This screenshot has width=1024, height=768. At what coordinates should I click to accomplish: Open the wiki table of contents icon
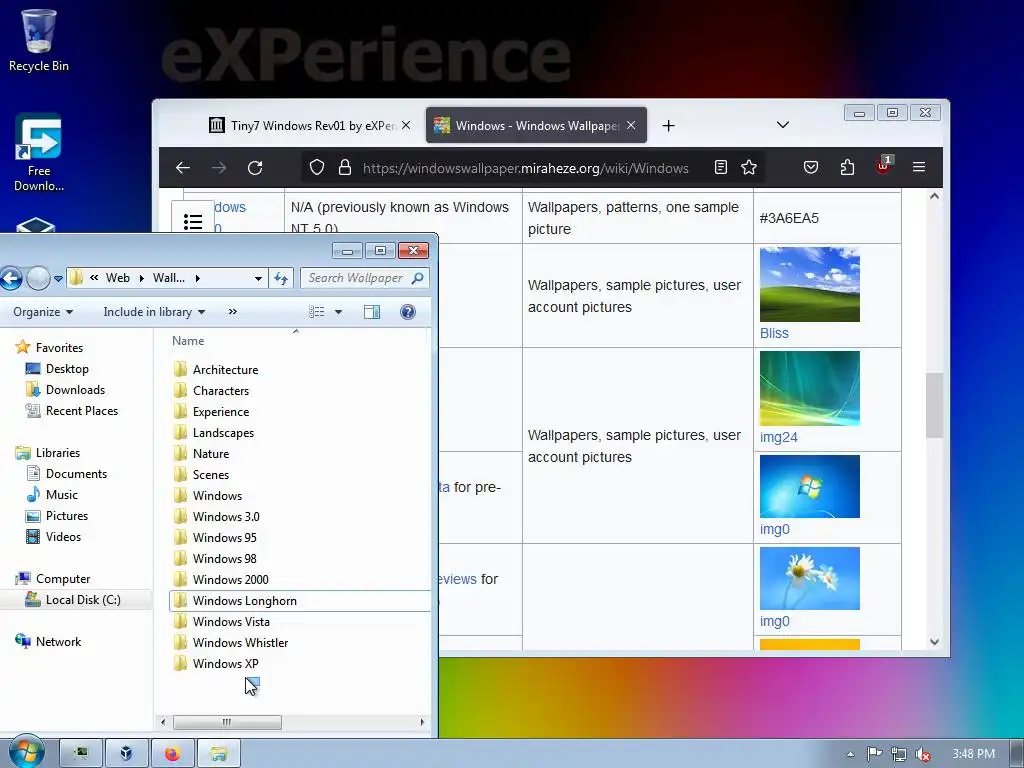pos(193,222)
